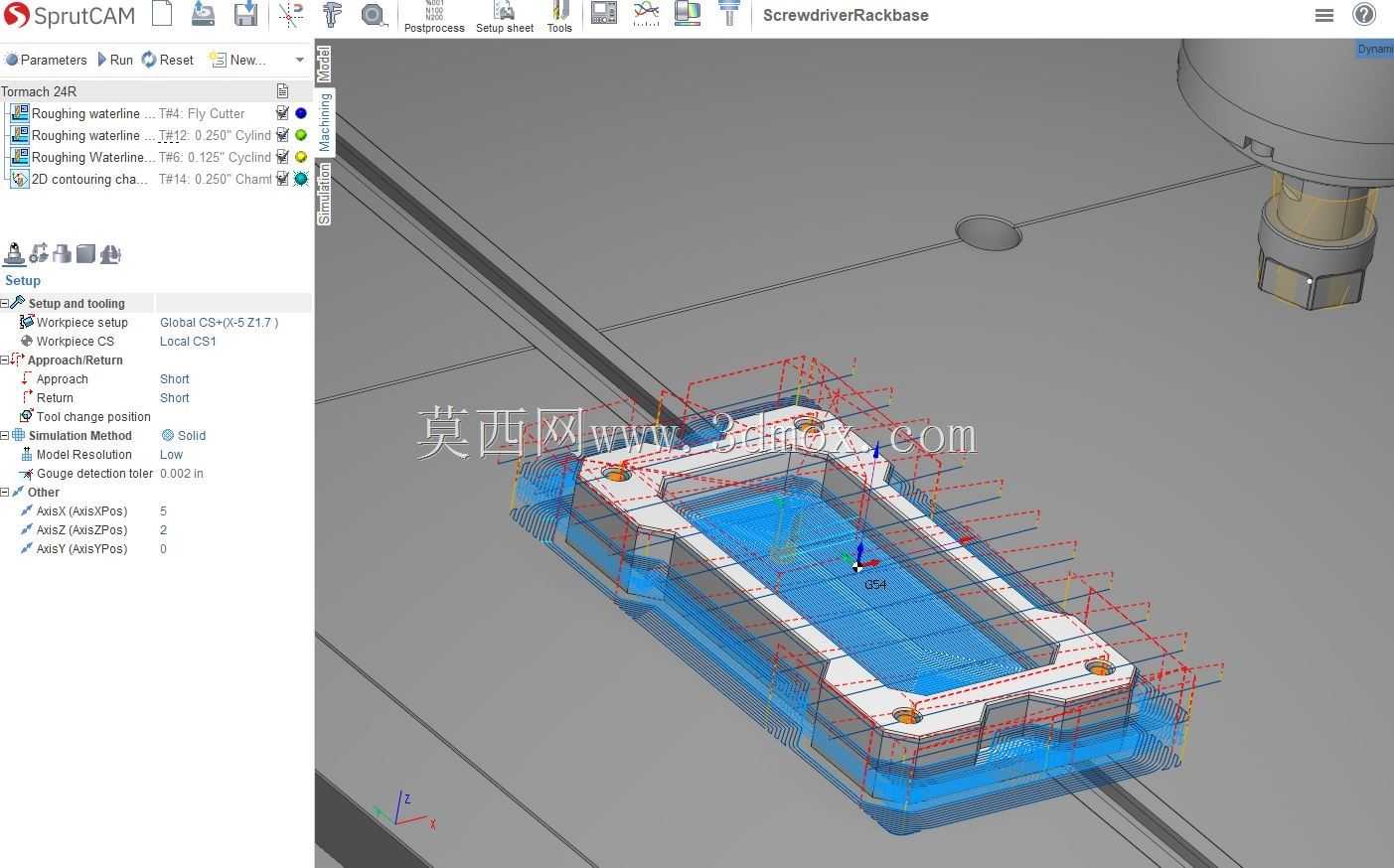
Task: Open the toolpath graph curves icon
Action: (646, 14)
